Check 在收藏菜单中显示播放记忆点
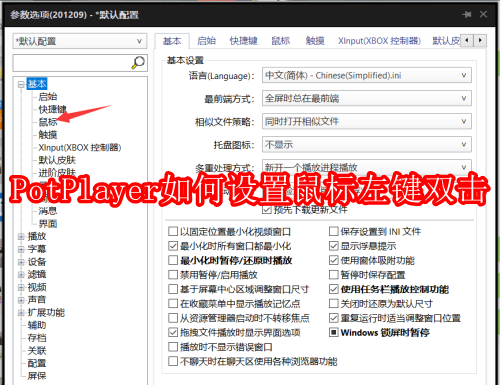 (x=173, y=303)
